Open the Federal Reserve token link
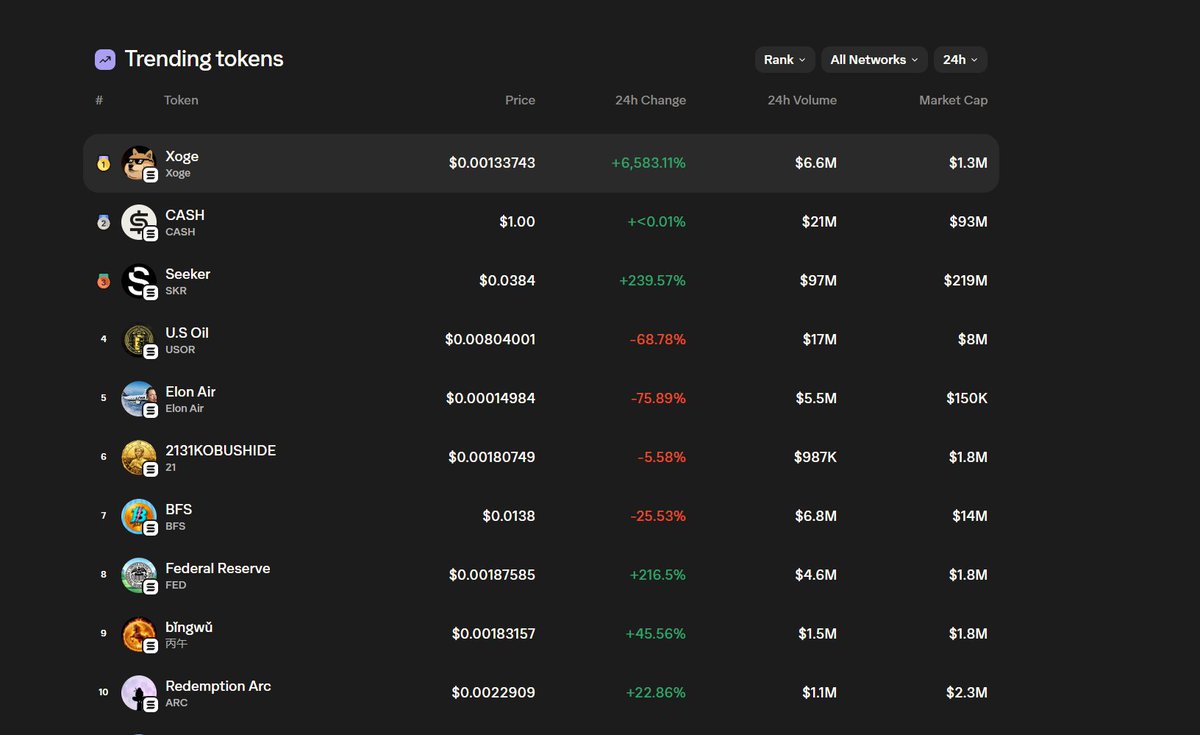 click(x=218, y=568)
